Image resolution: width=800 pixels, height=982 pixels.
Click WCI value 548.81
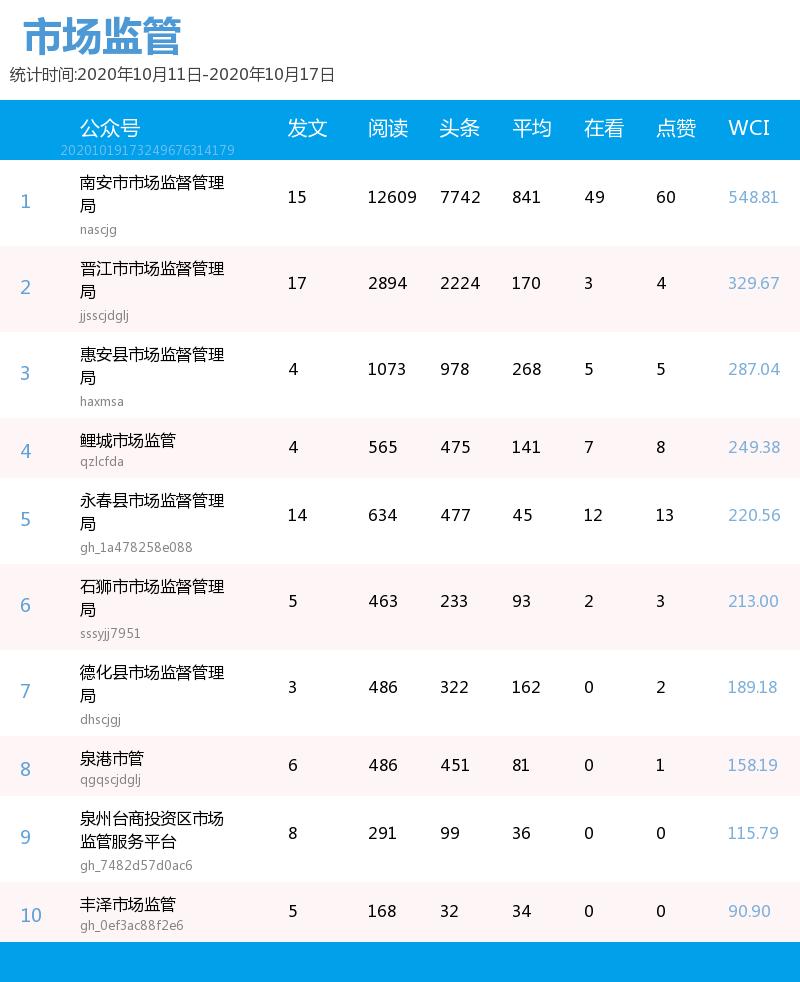(753, 197)
